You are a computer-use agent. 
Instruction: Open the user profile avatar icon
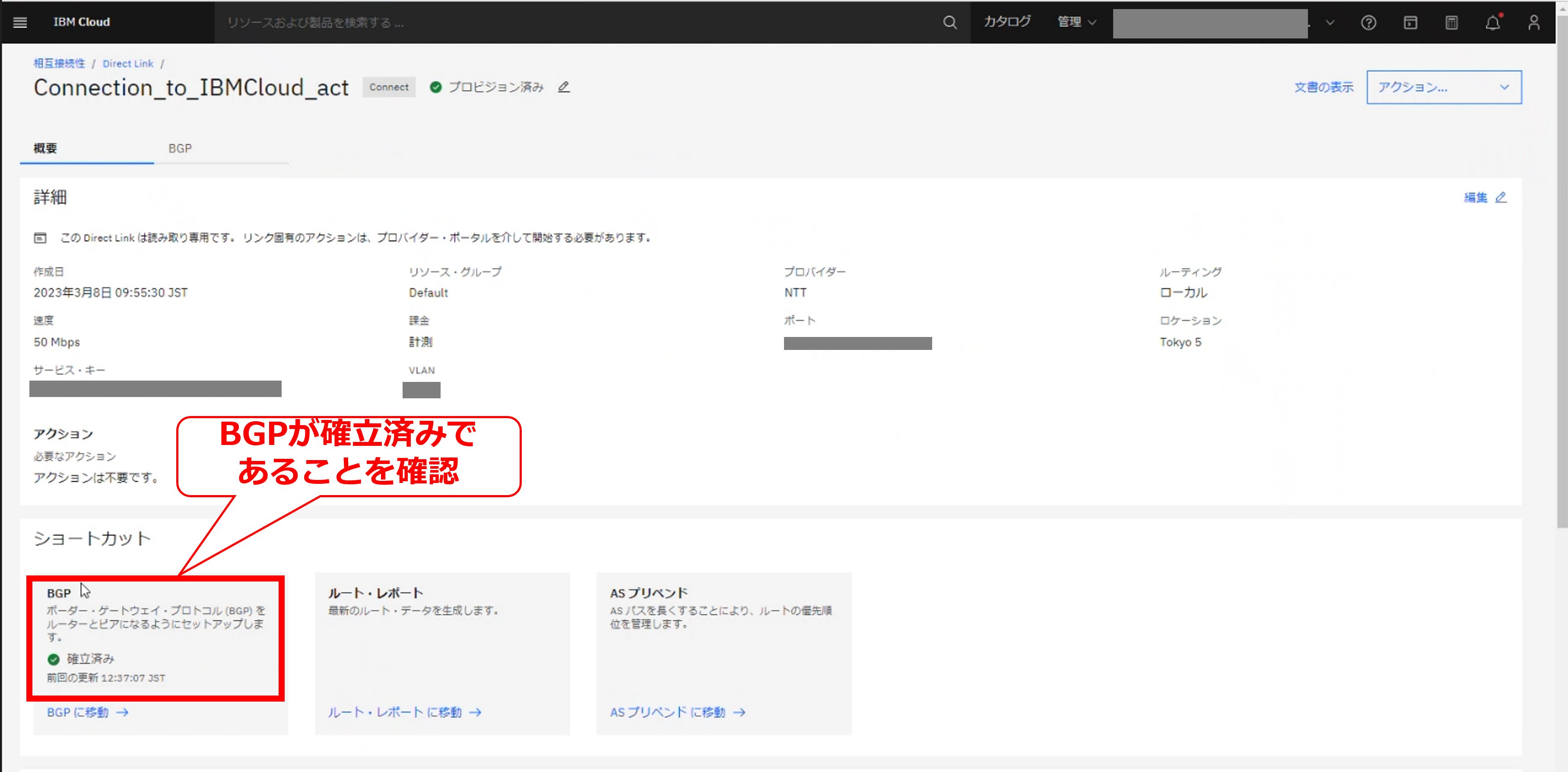coord(1534,22)
